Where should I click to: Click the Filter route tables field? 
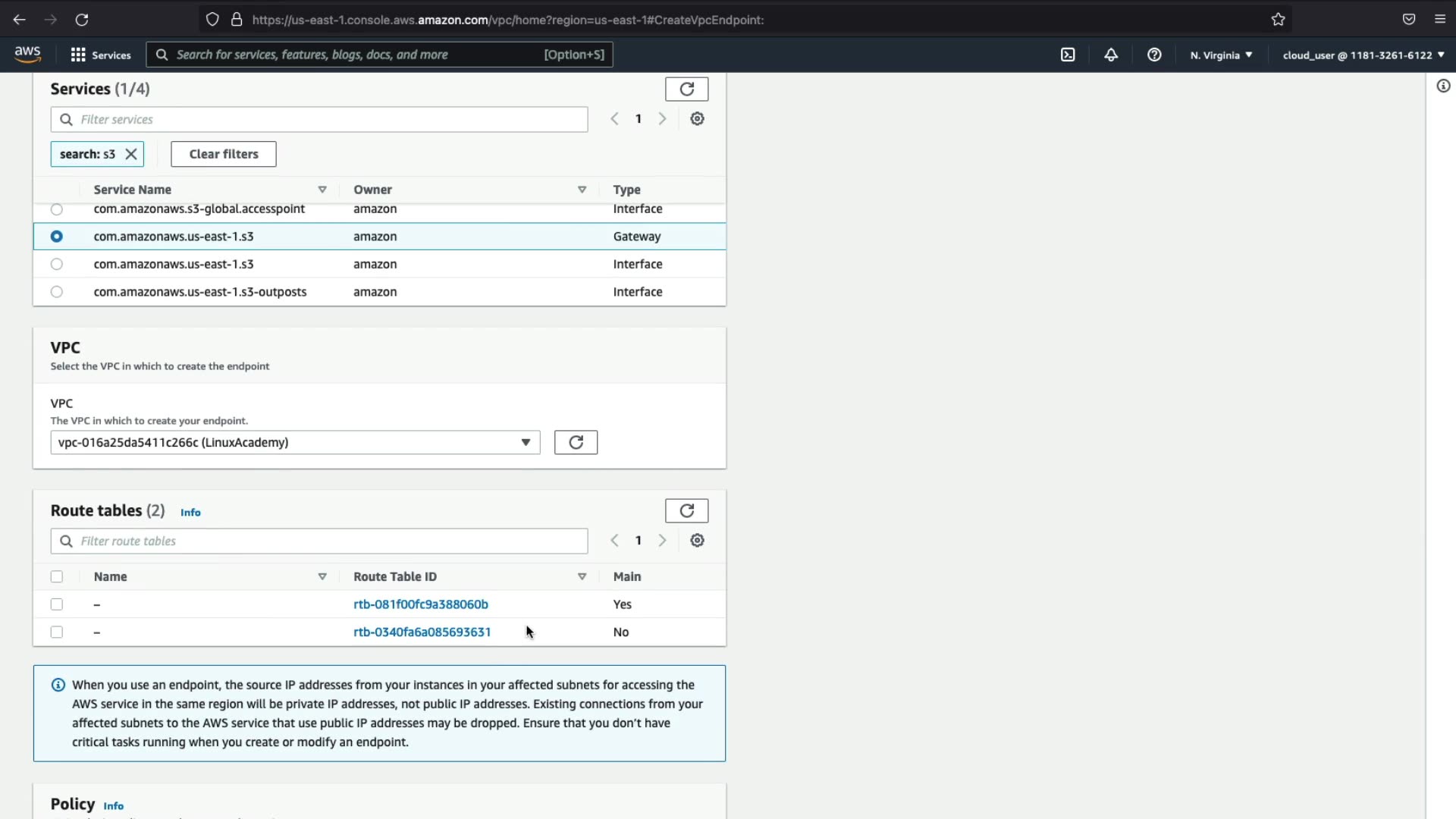[x=318, y=541]
